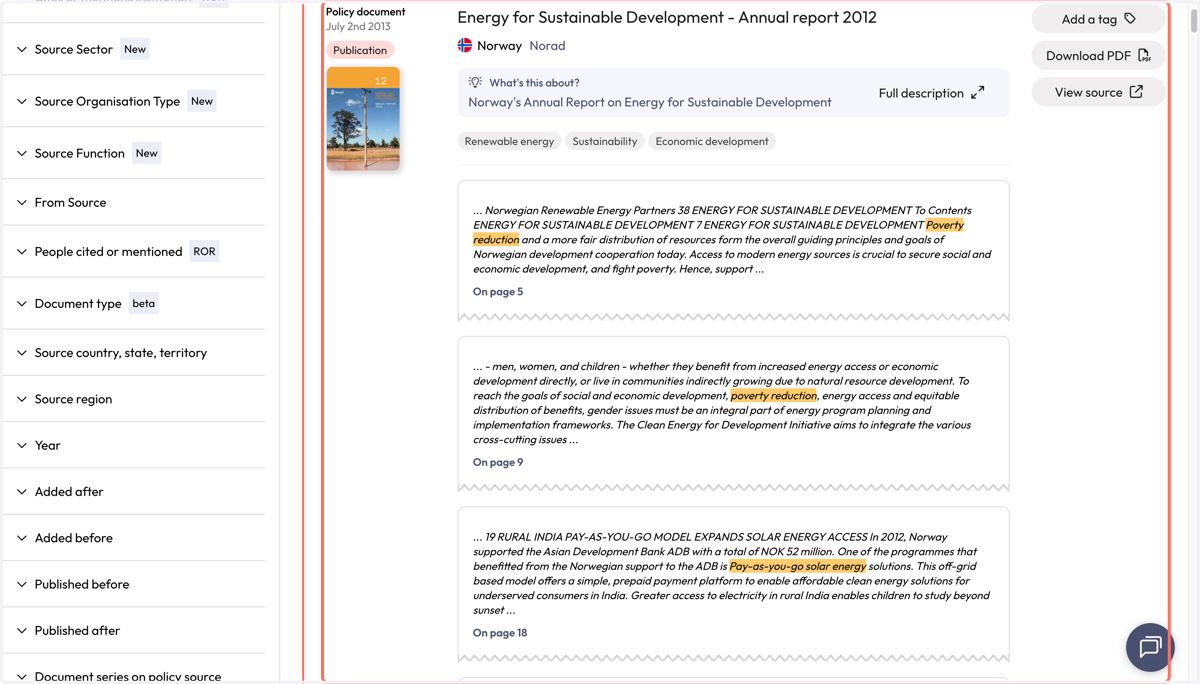Open the On page 18 excerpt link
Image resolution: width=1200 pixels, height=684 pixels.
point(500,633)
